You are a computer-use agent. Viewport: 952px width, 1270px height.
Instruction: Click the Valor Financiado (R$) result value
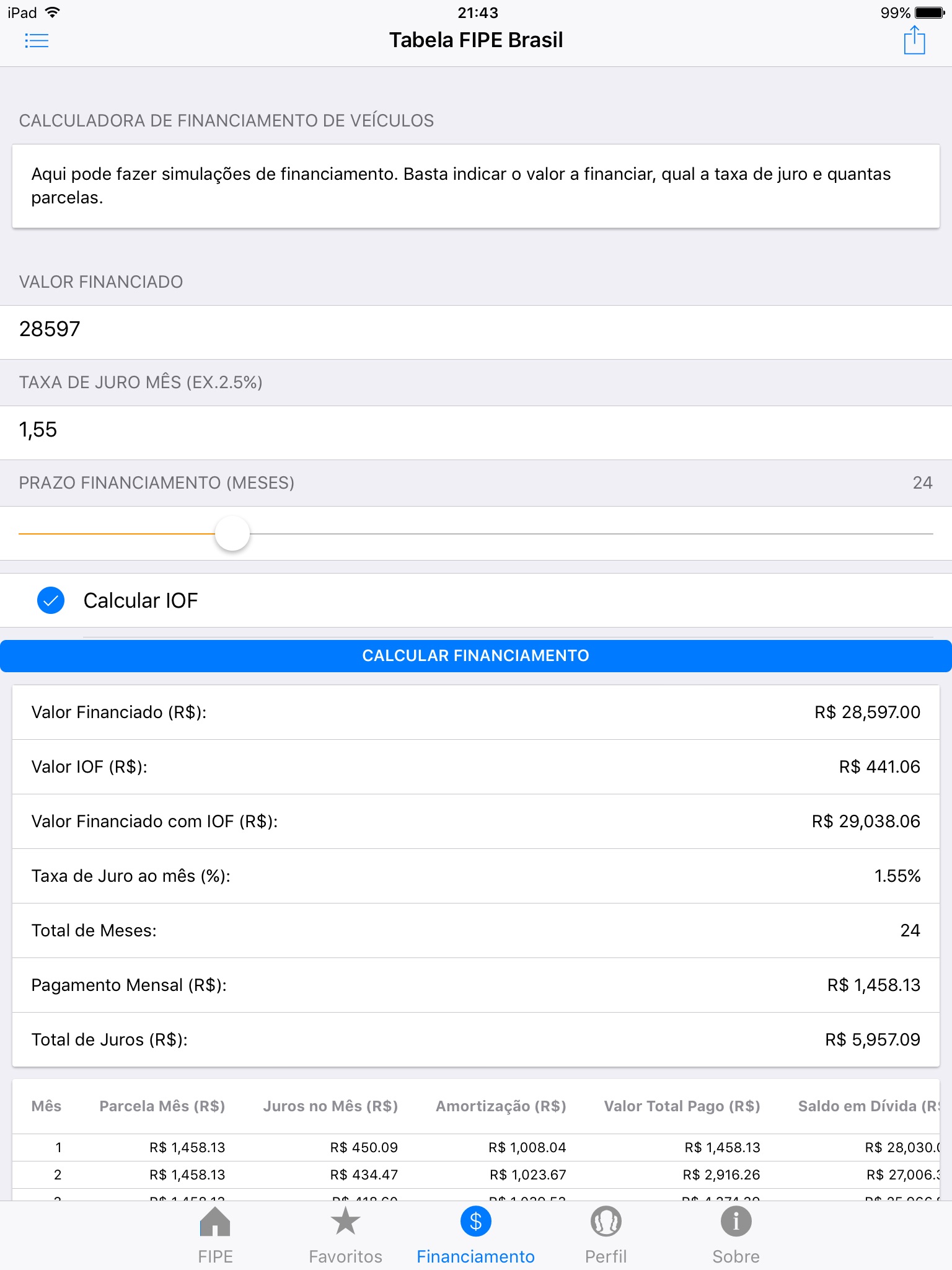[868, 713]
